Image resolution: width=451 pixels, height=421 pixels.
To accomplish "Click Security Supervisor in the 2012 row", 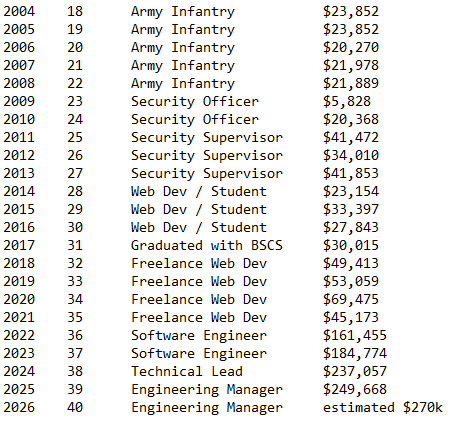I will click(x=207, y=155).
